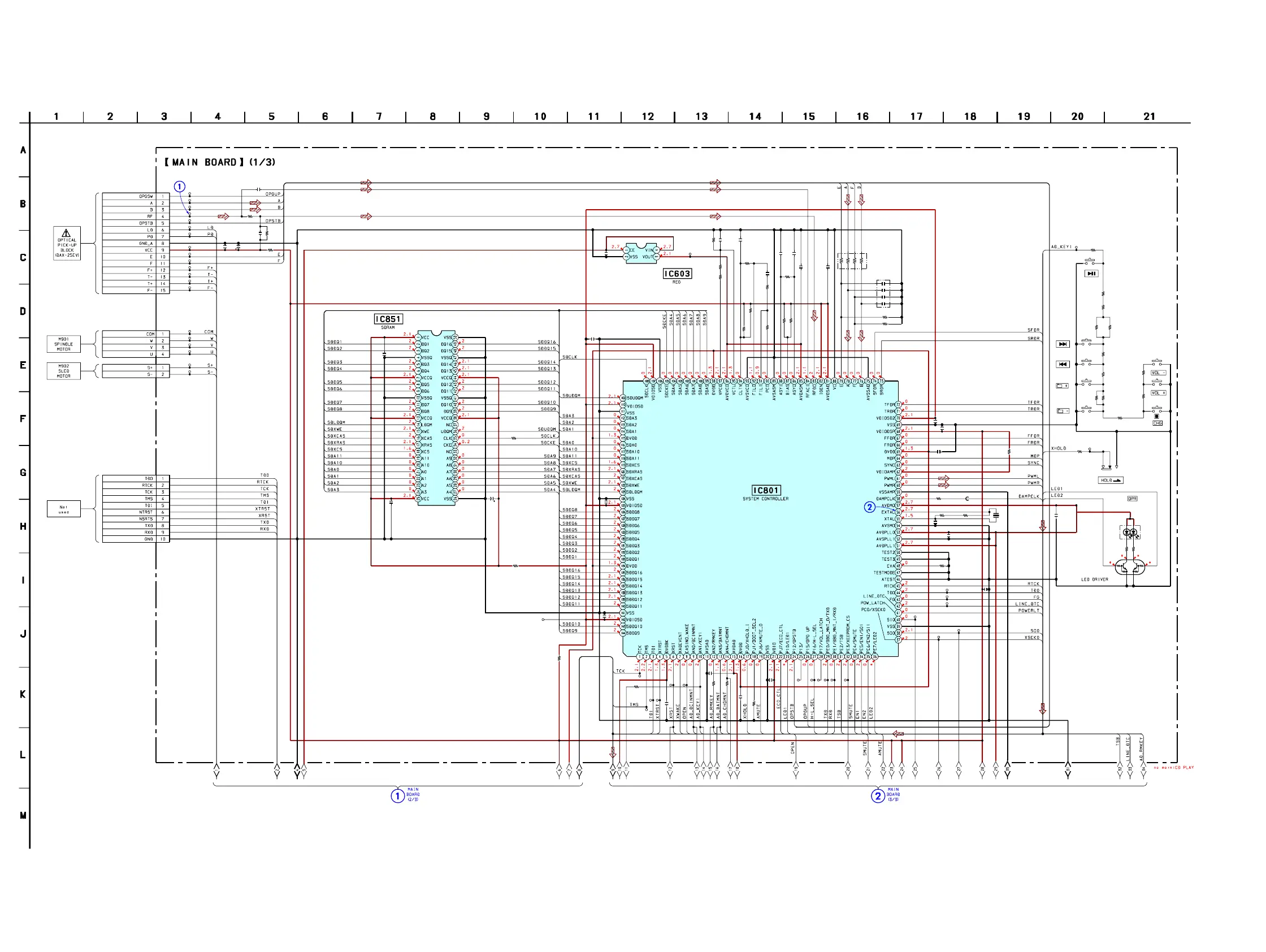Image resolution: width=1266 pixels, height=952 pixels.
Task: Click the IC851 SDRAM label
Action: click(x=388, y=319)
